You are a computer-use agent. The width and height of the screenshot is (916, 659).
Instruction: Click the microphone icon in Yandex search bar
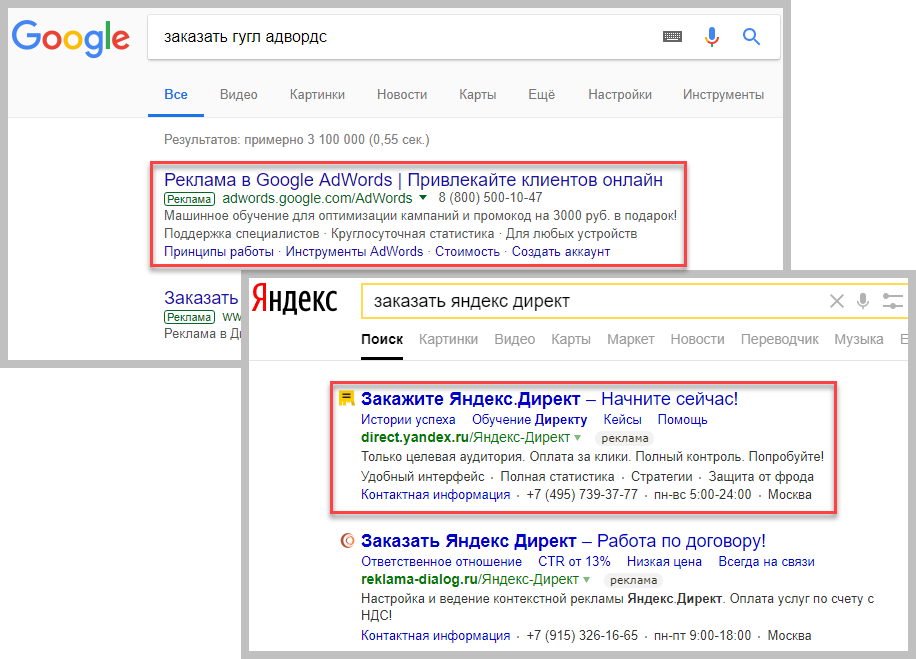click(x=863, y=301)
